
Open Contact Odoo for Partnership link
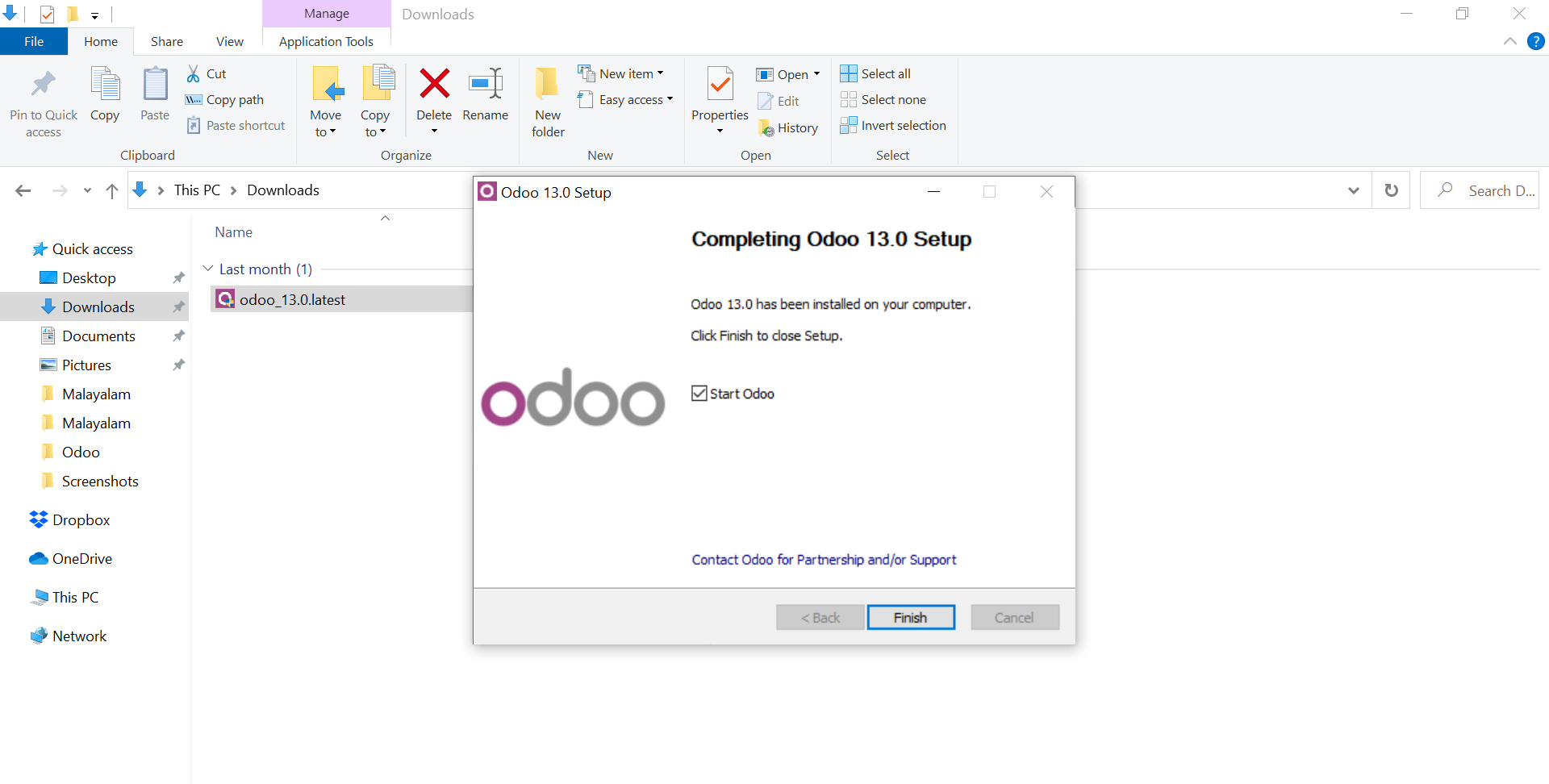tap(824, 560)
